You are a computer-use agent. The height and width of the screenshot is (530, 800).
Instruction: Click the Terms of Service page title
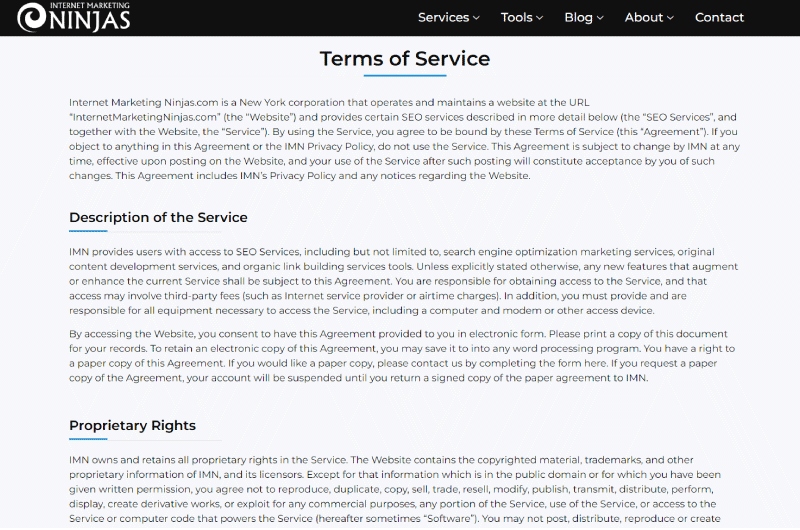click(x=405, y=59)
